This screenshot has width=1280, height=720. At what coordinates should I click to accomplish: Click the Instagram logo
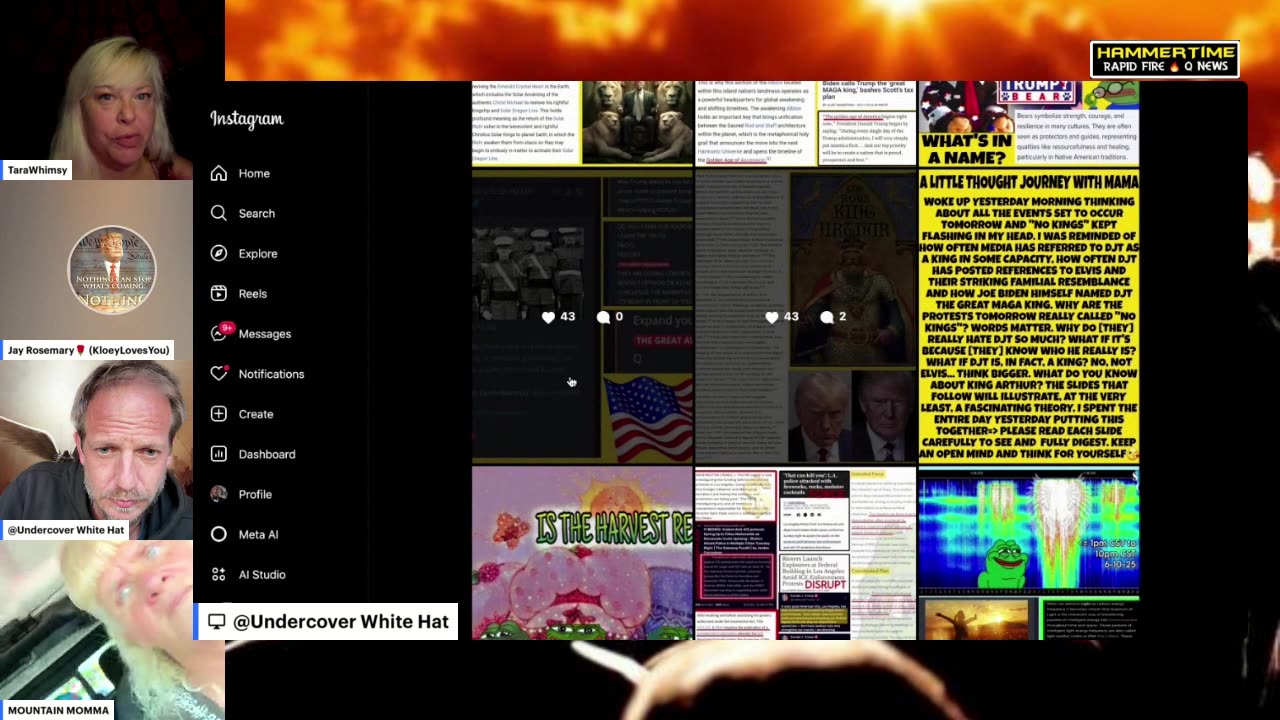[246, 119]
